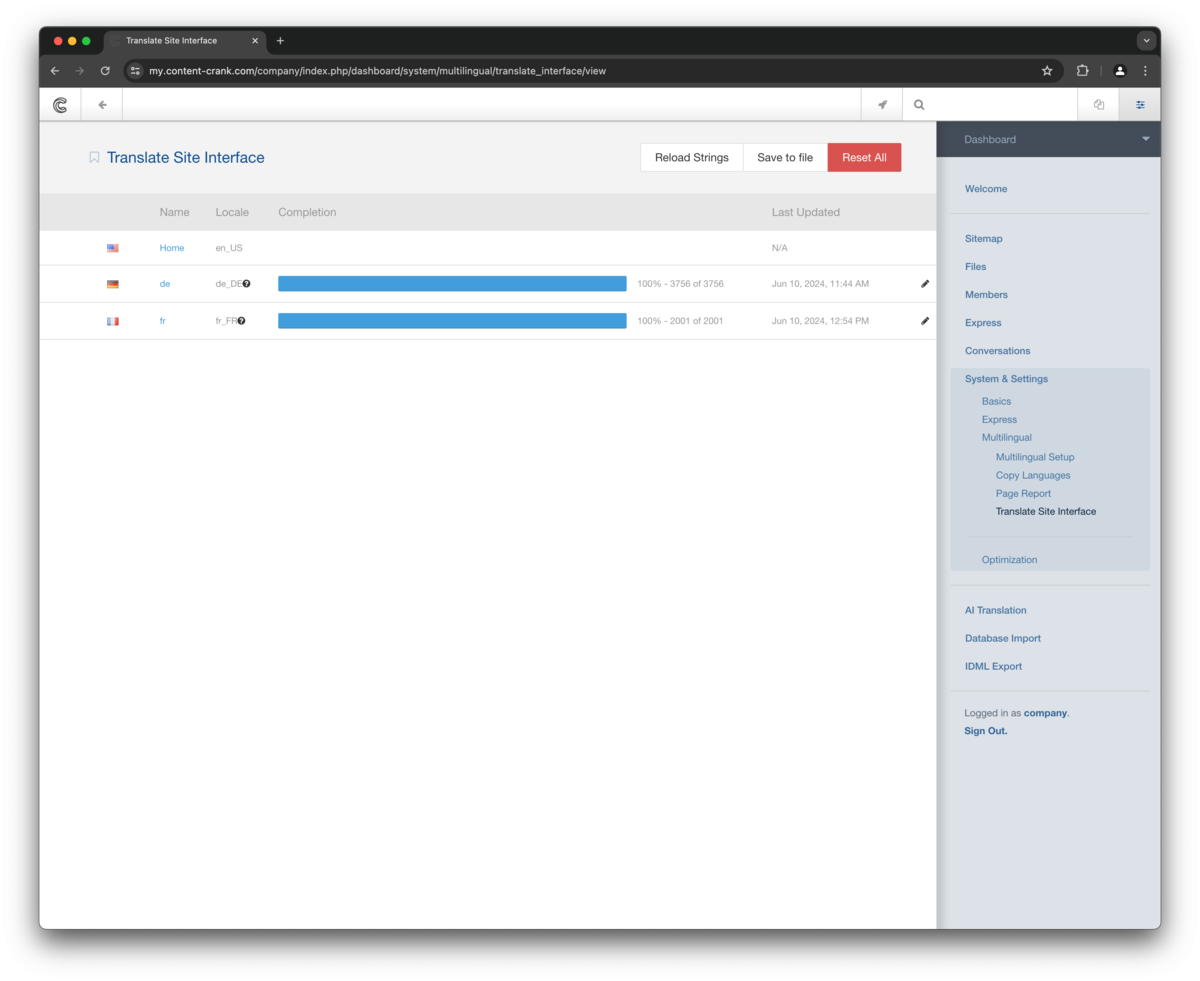
Task: Open Multilingual under System & Settings
Action: point(1006,438)
